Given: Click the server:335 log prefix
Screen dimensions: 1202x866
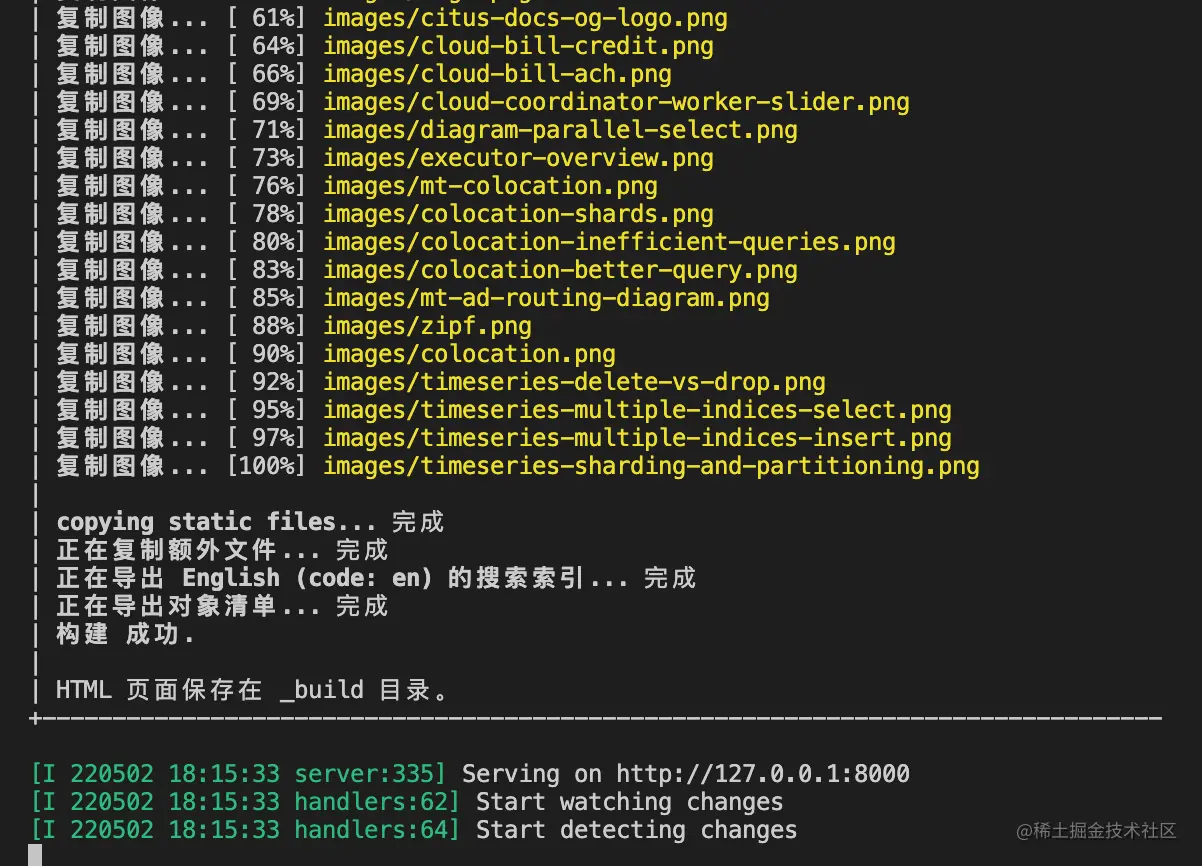Looking at the screenshot, I should pos(369,774).
